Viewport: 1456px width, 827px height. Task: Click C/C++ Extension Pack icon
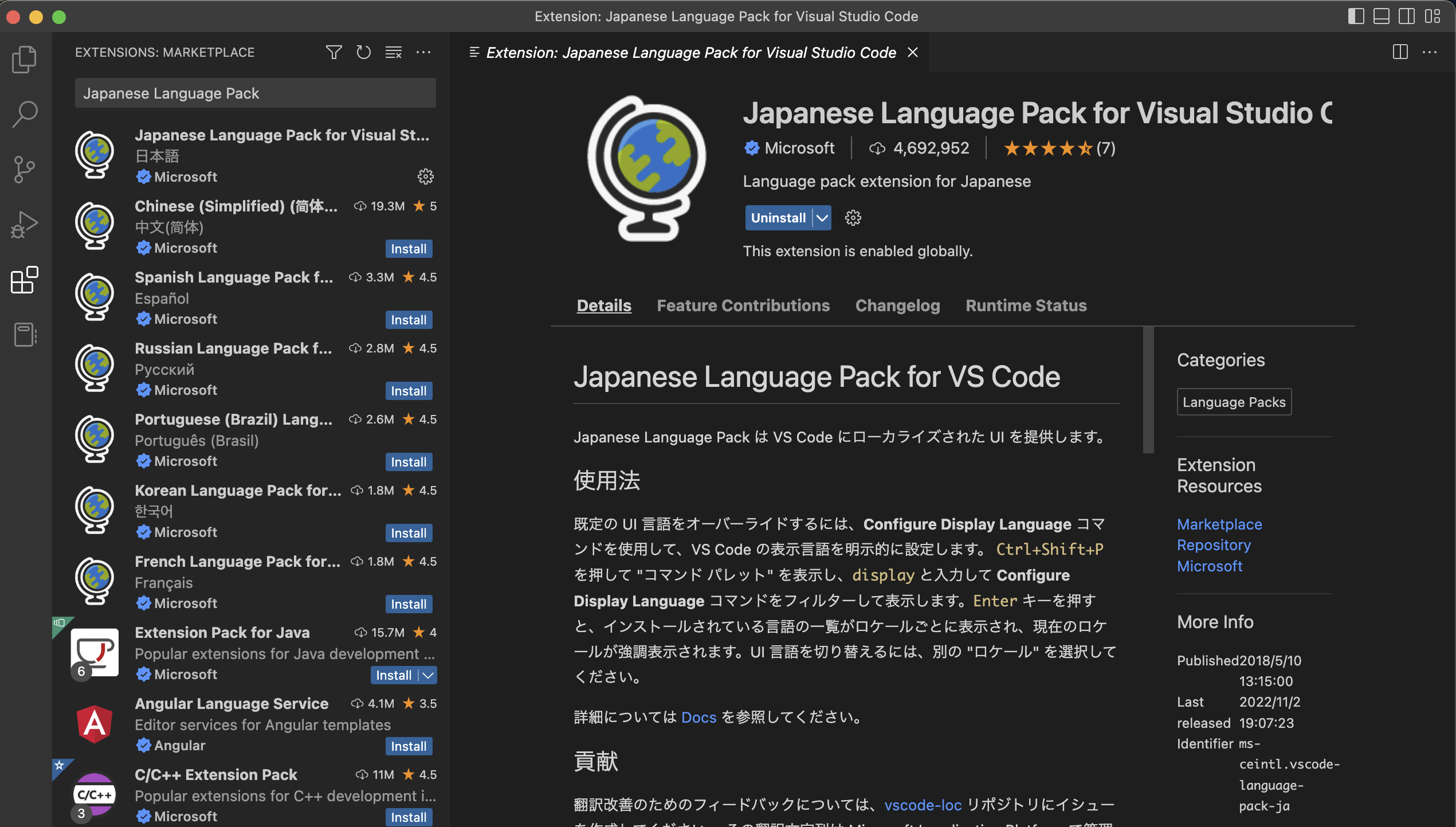coord(95,794)
